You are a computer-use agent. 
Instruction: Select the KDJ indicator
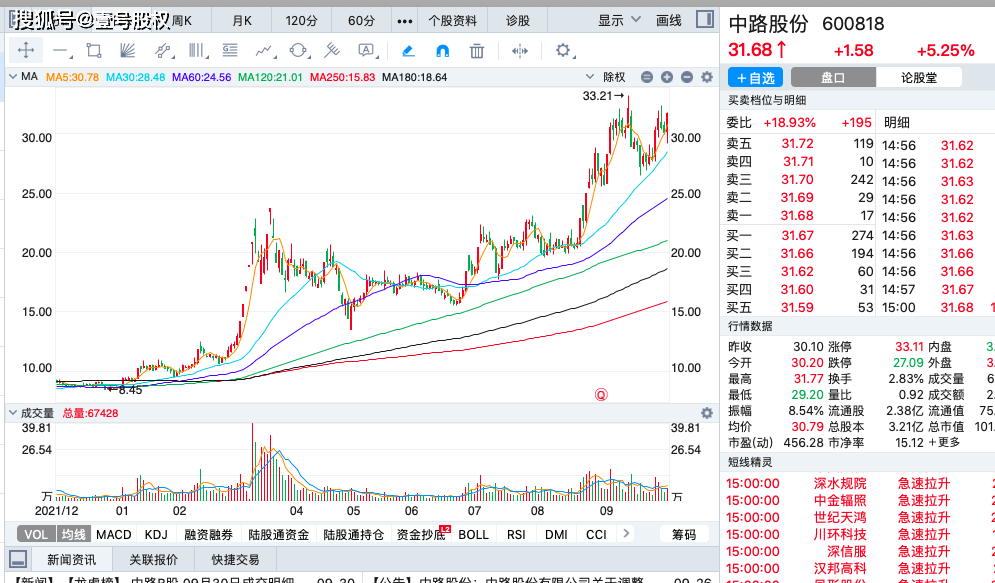click(156, 534)
